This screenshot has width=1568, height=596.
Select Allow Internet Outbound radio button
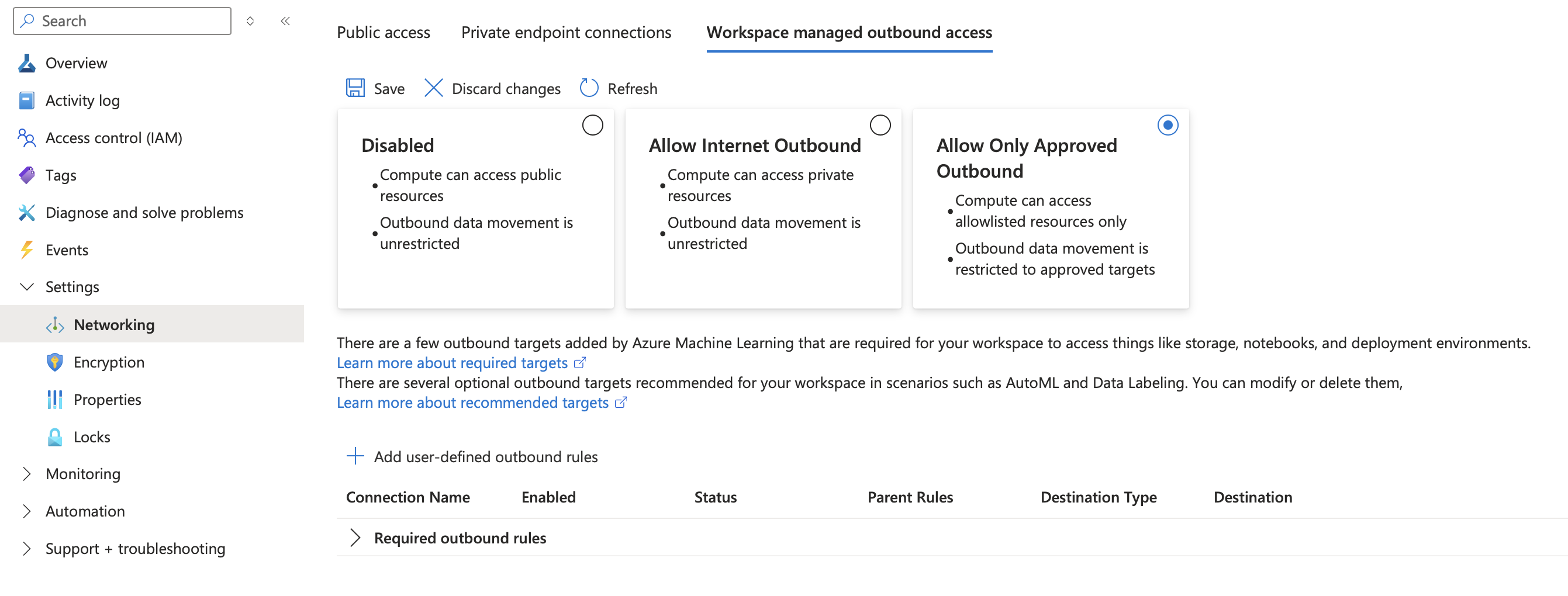click(x=880, y=125)
